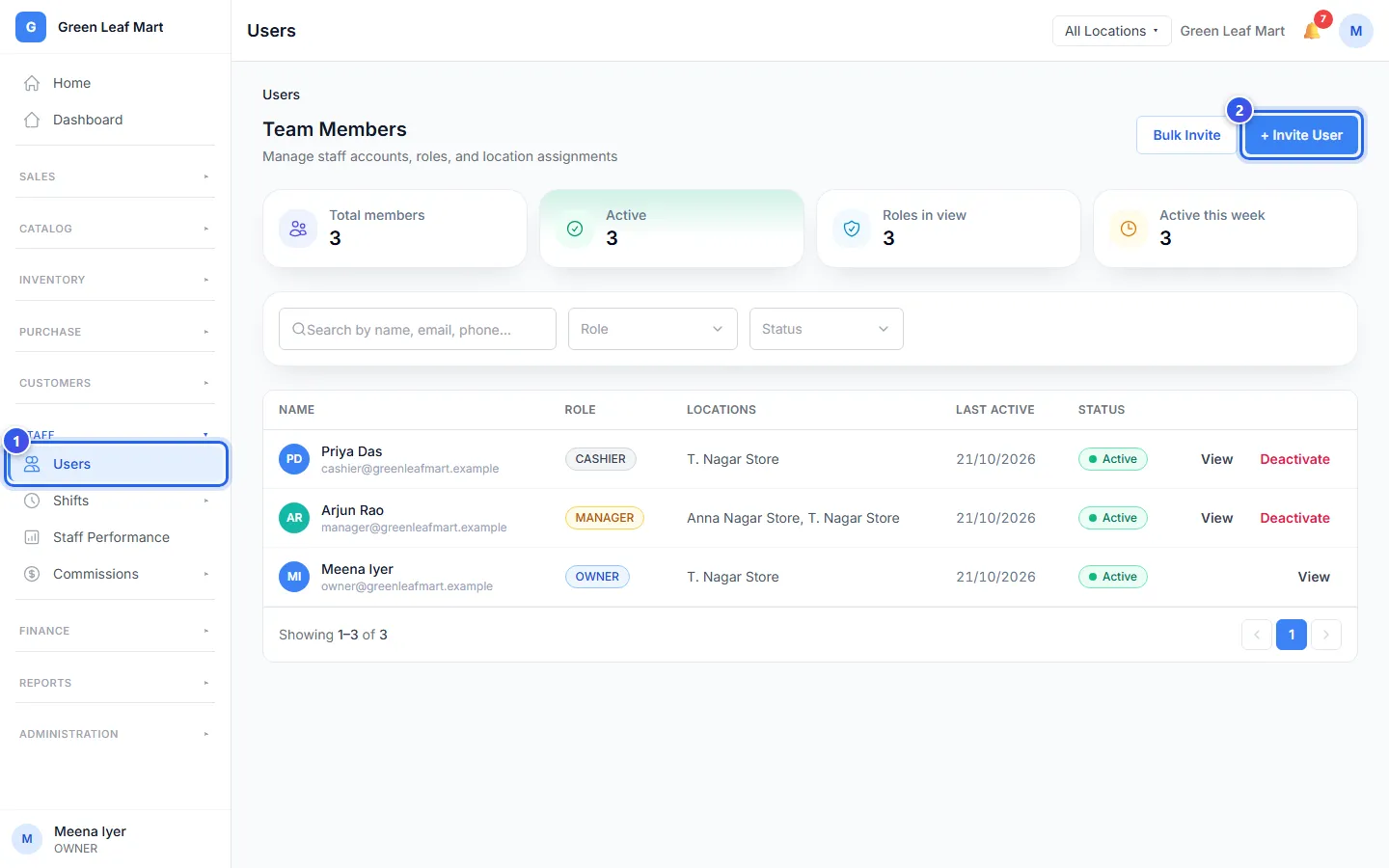Expand the Customers sidebar section

[116, 383]
